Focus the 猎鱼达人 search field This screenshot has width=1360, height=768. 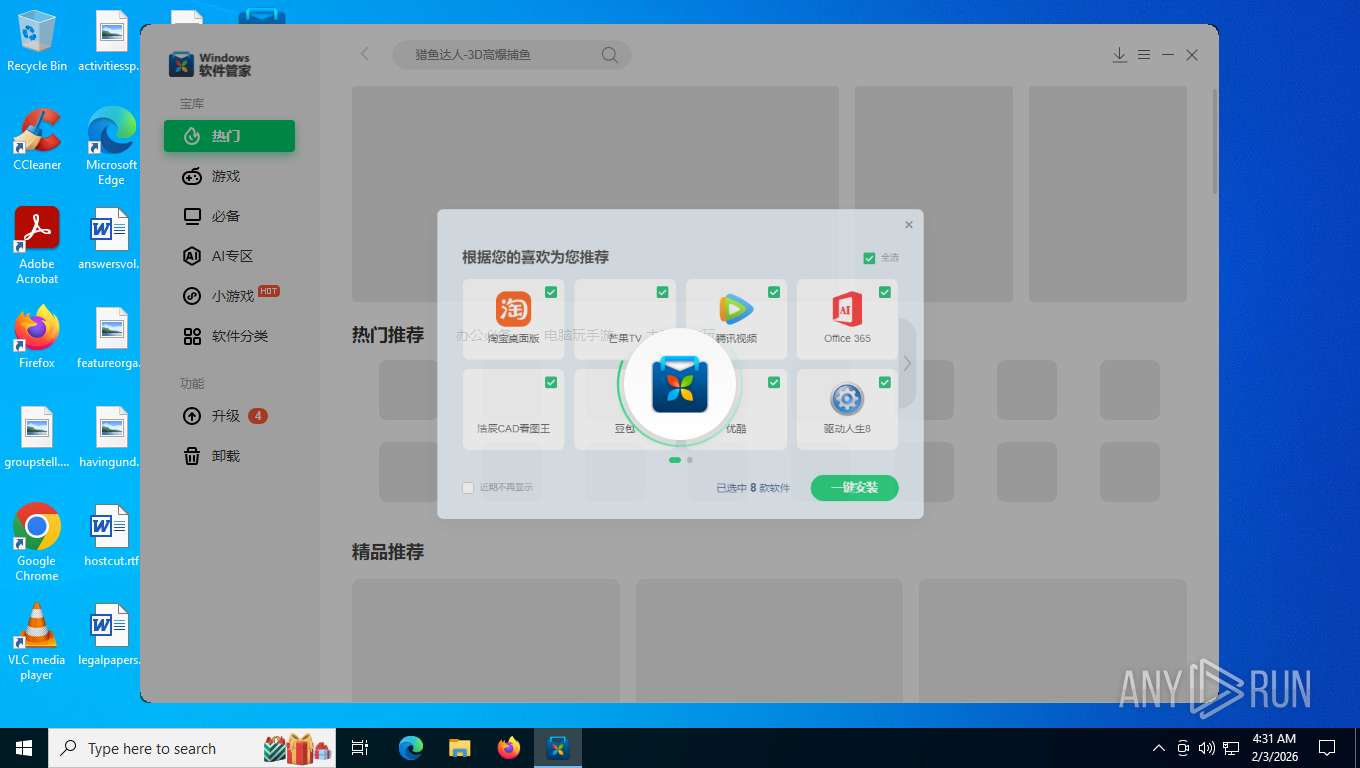click(512, 55)
